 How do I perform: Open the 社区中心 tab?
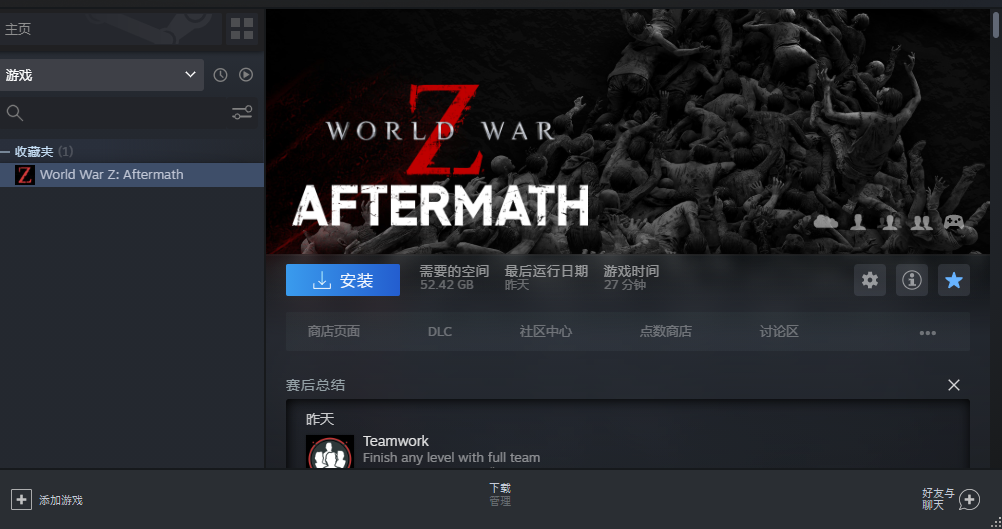click(x=546, y=332)
